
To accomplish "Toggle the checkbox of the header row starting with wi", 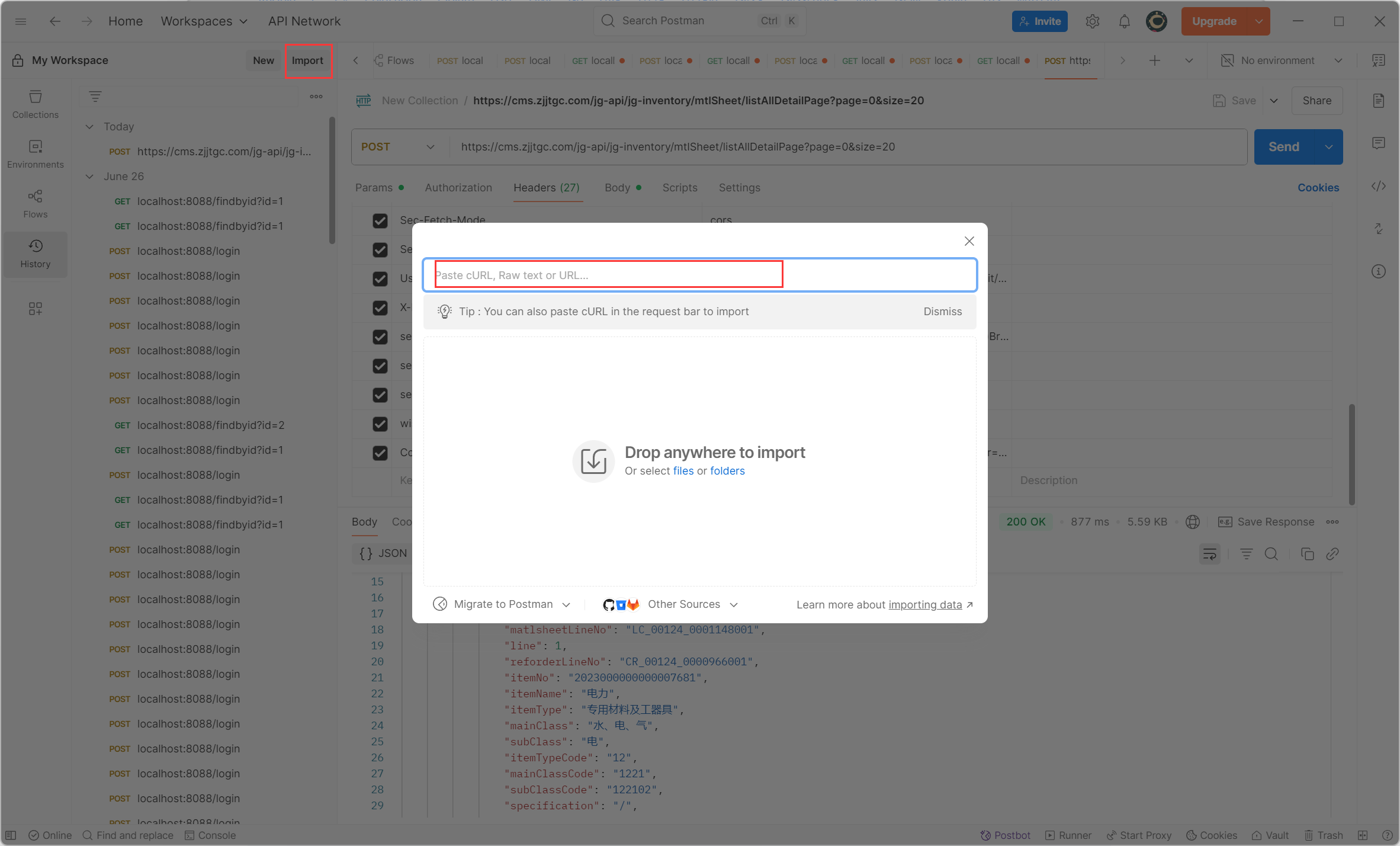I will point(380,424).
